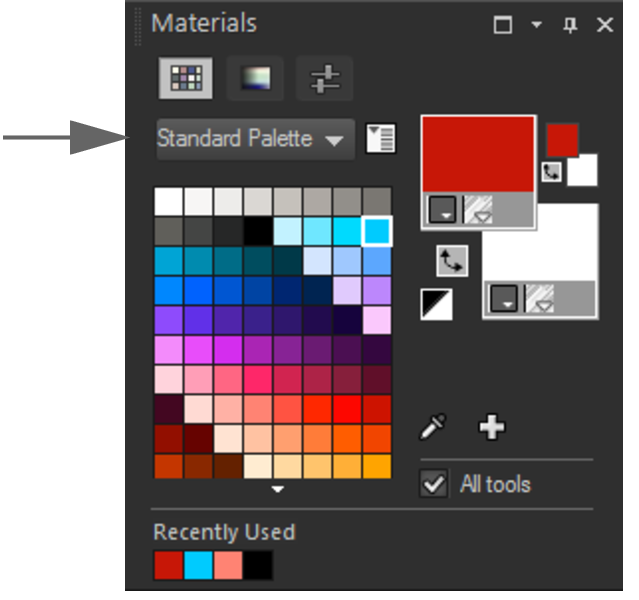Viewport: 639px width, 600px height.
Task: Select the eyedropper sample color tool
Action: coord(433,427)
